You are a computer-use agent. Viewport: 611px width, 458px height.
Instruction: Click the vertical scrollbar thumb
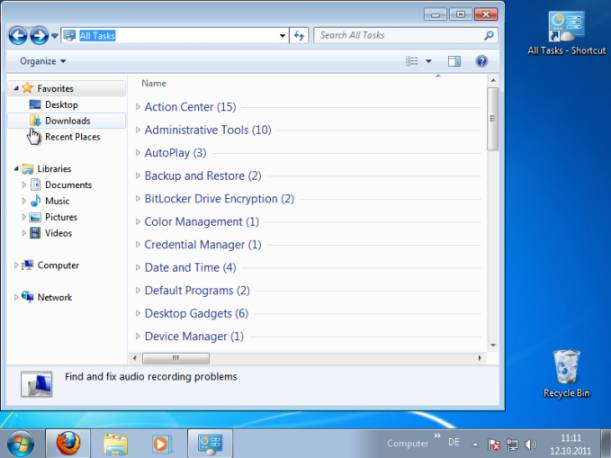pos(493,118)
